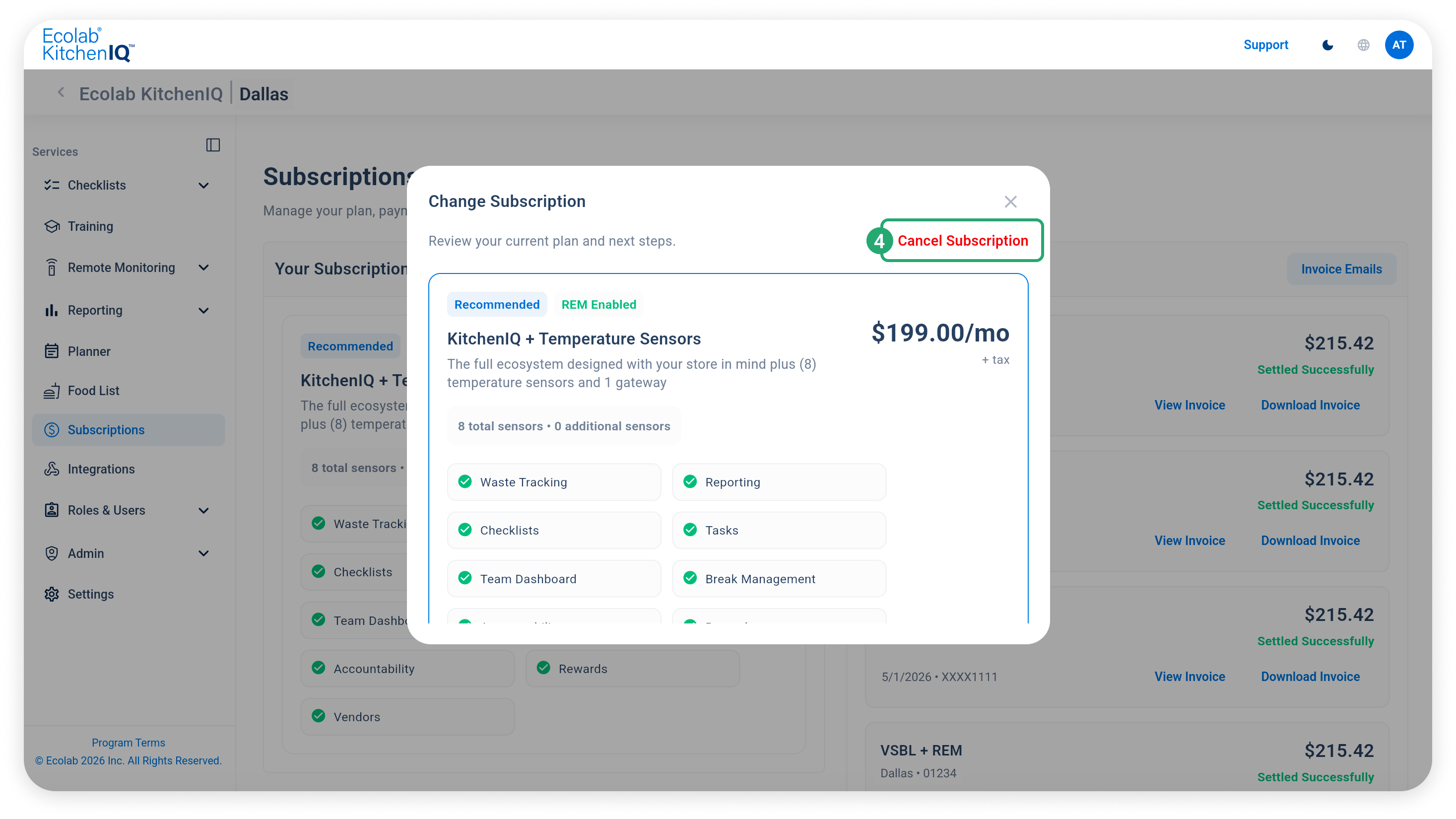Expand the Roles & Users chevron

click(x=204, y=510)
